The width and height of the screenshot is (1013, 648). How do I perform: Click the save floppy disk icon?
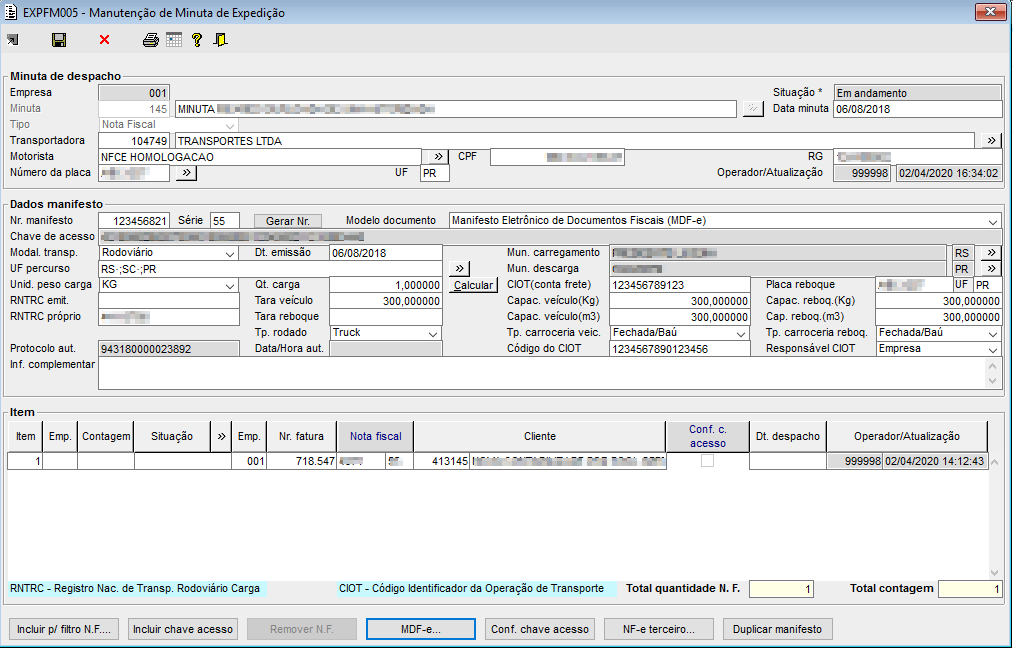coord(59,40)
